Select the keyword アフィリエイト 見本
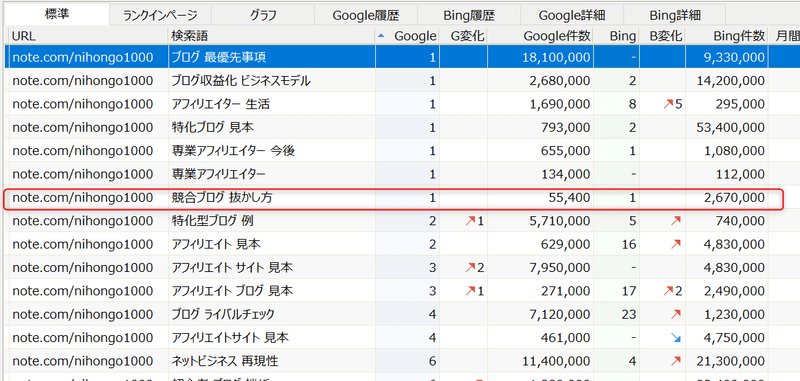The height and width of the screenshot is (381, 800). pyautogui.click(x=216, y=245)
